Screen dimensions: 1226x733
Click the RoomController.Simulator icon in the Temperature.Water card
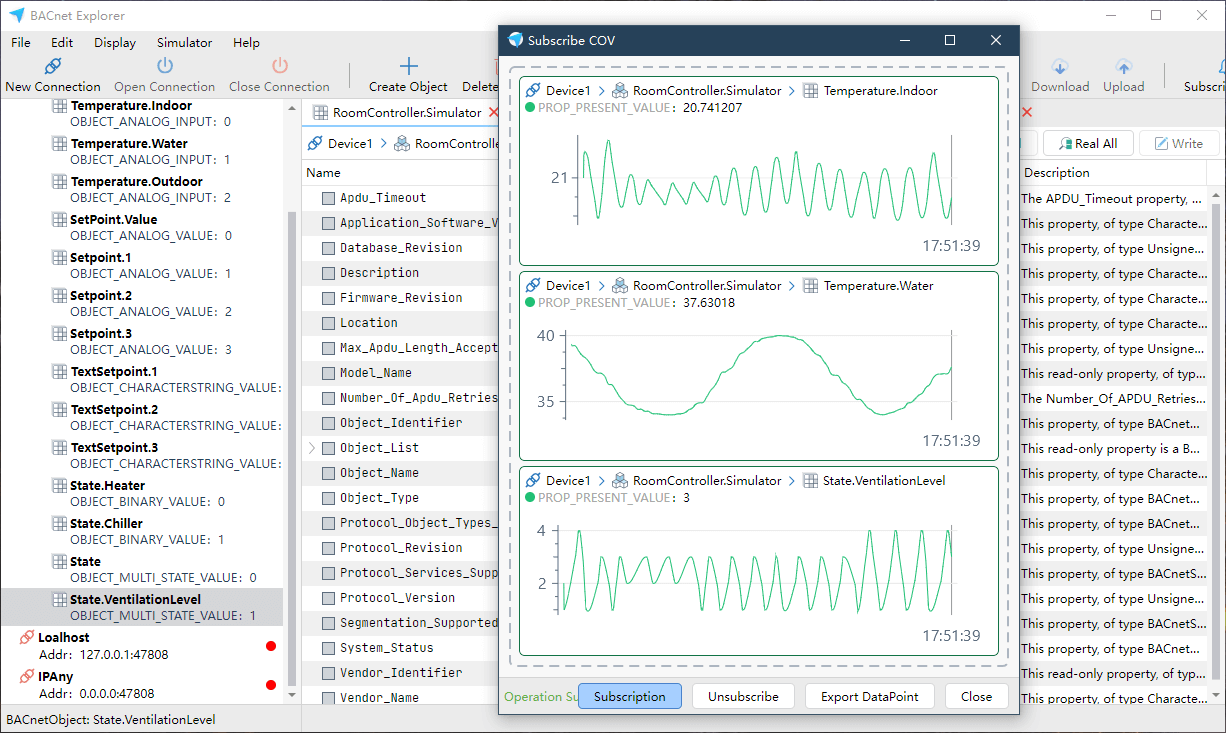coord(620,286)
